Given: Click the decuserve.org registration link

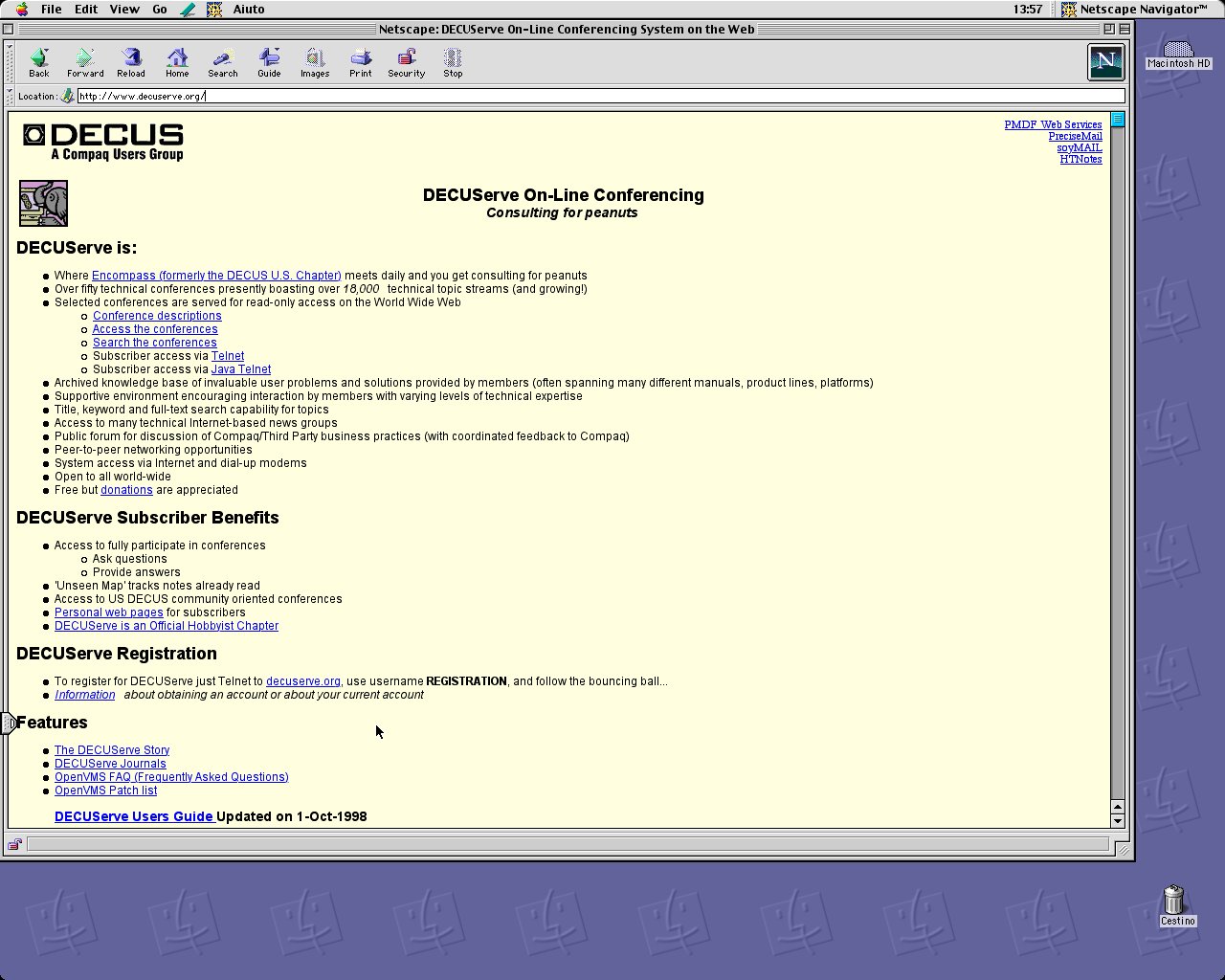Looking at the screenshot, I should [x=303, y=681].
